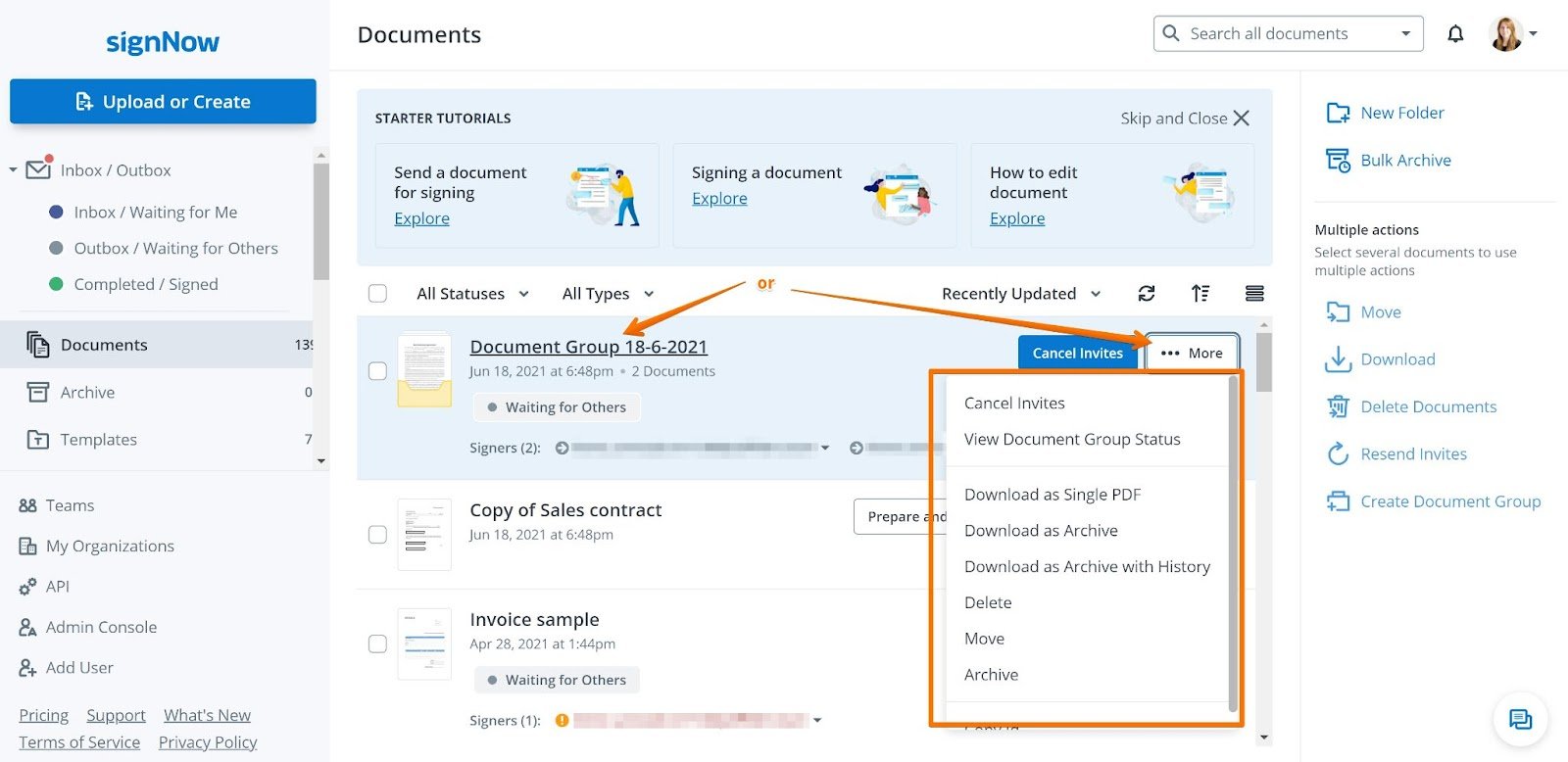This screenshot has height=762, width=1568.
Task: Expand the All Statuses filter
Action: 472,294
